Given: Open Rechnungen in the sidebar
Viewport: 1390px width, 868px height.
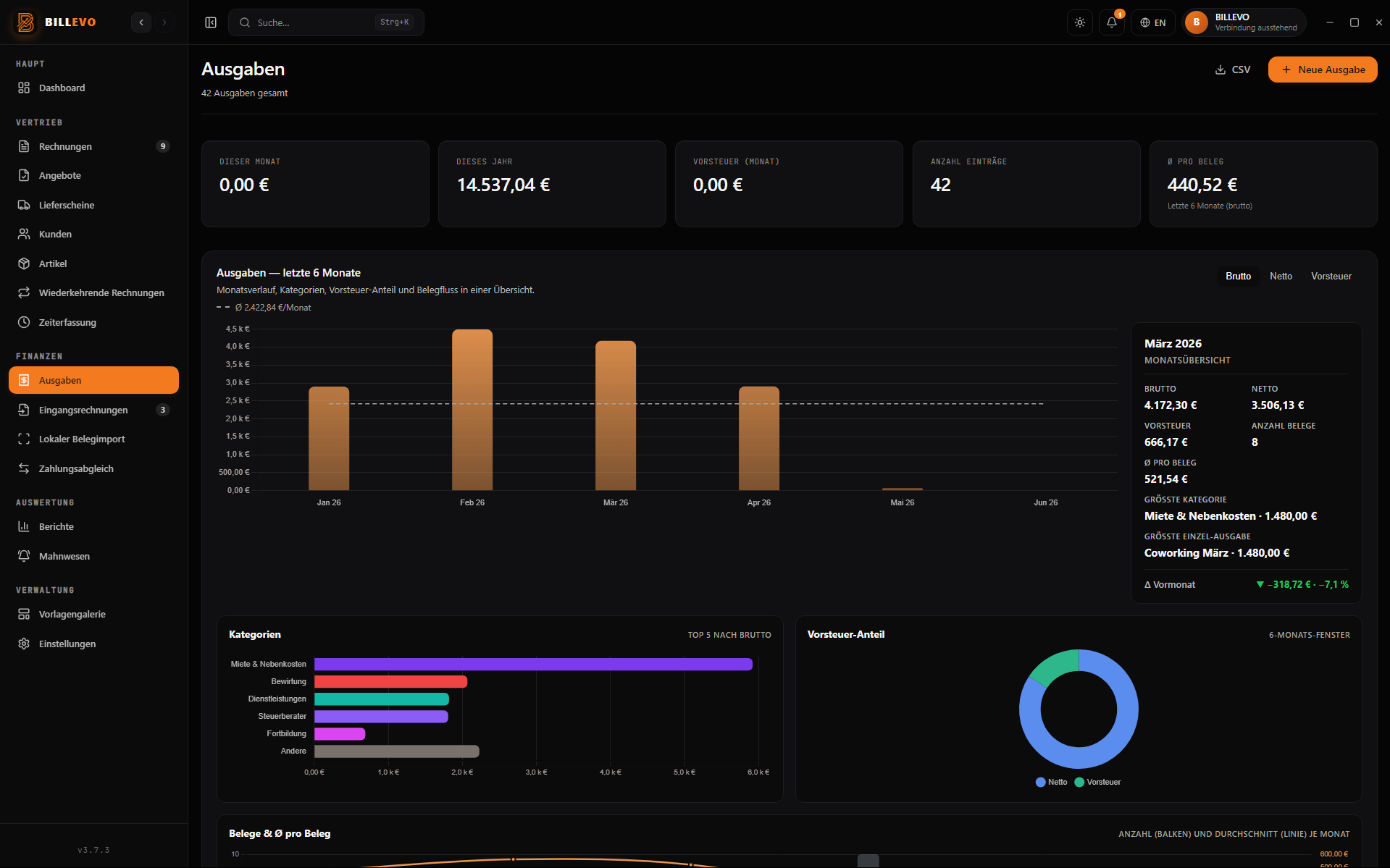Looking at the screenshot, I should pos(93,146).
